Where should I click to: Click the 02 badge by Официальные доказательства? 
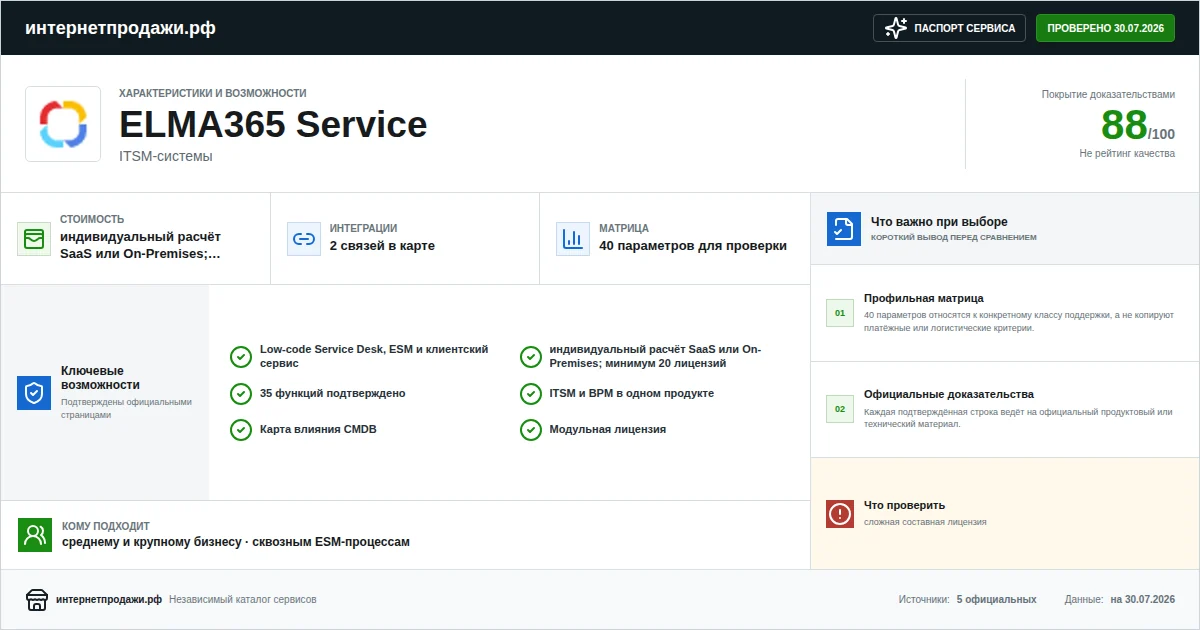[840, 409]
